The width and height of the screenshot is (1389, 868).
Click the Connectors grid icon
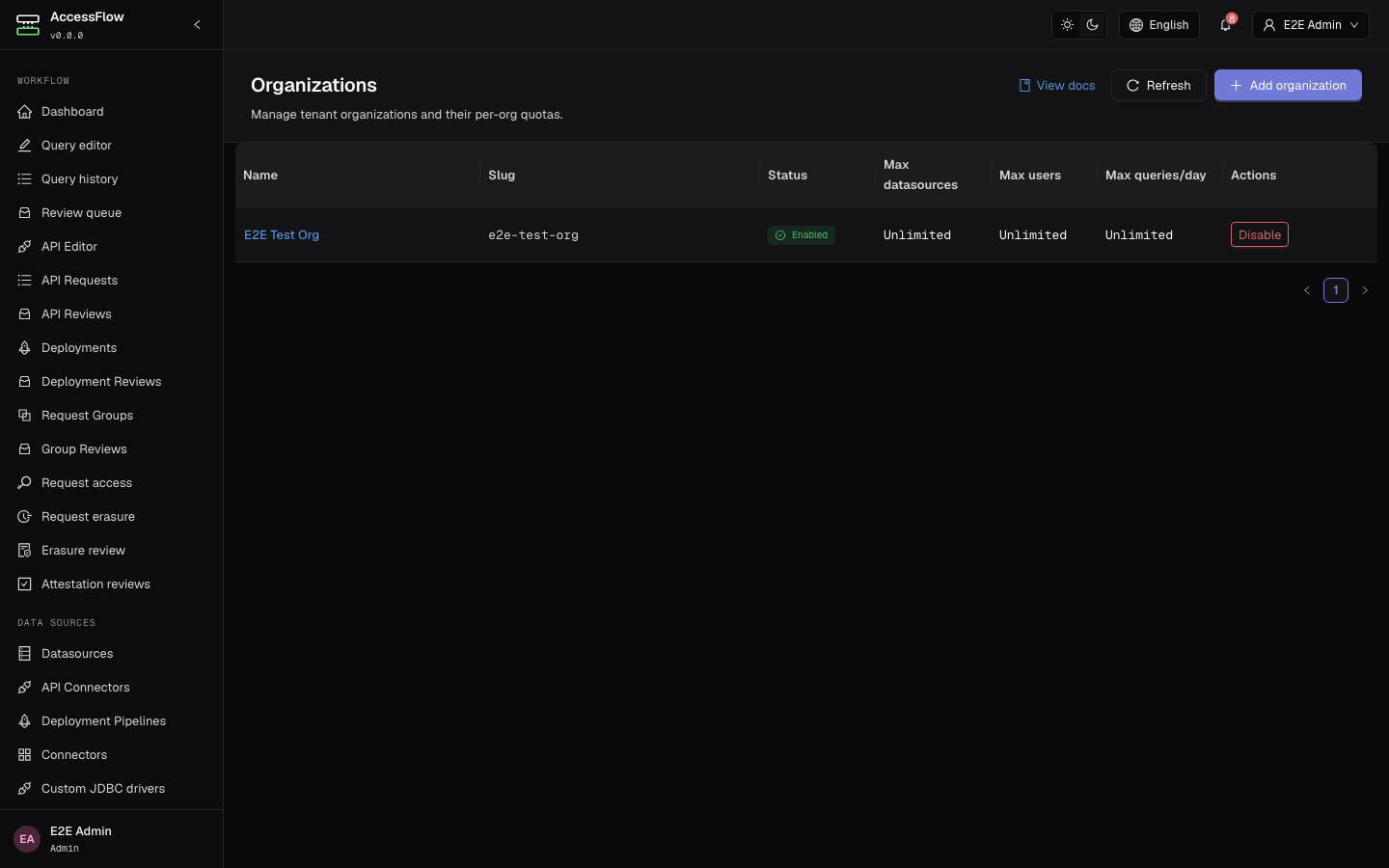pyautogui.click(x=25, y=755)
